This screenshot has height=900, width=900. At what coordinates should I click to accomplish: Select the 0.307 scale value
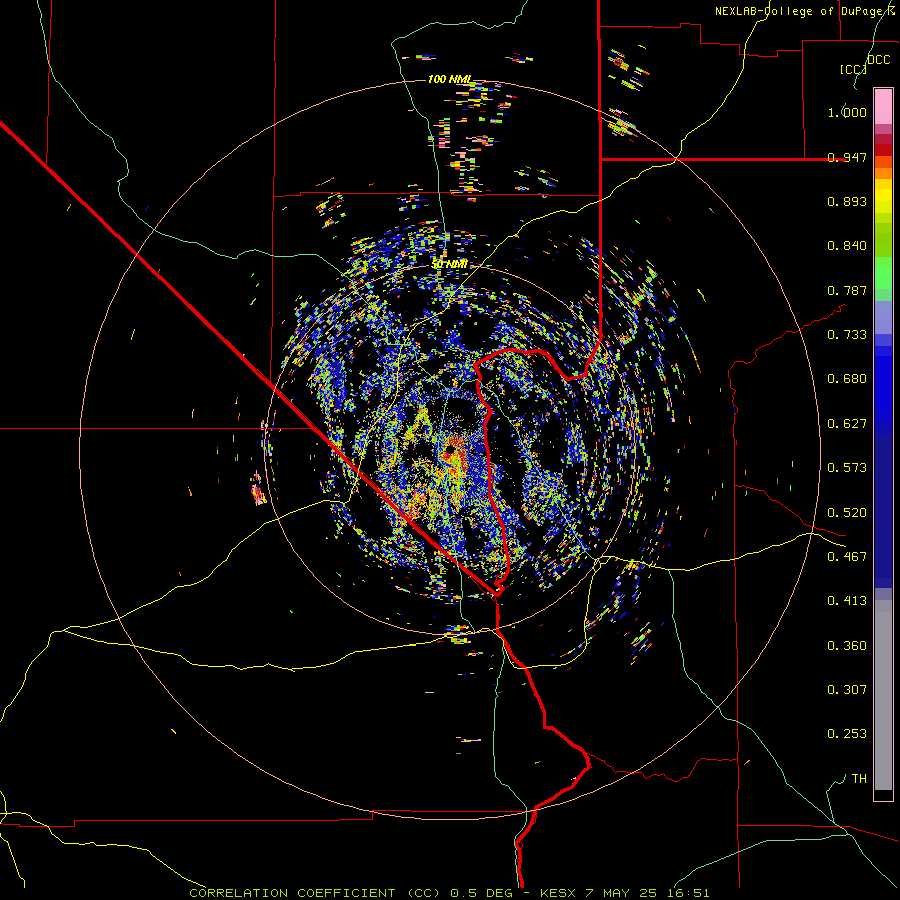(847, 690)
